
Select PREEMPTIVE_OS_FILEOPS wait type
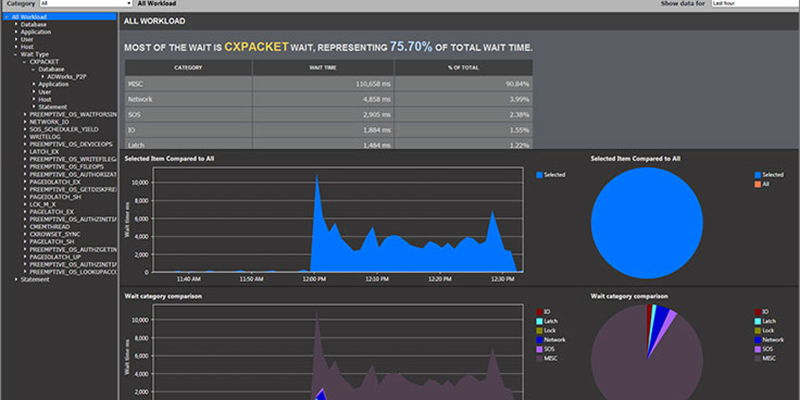(x=67, y=167)
